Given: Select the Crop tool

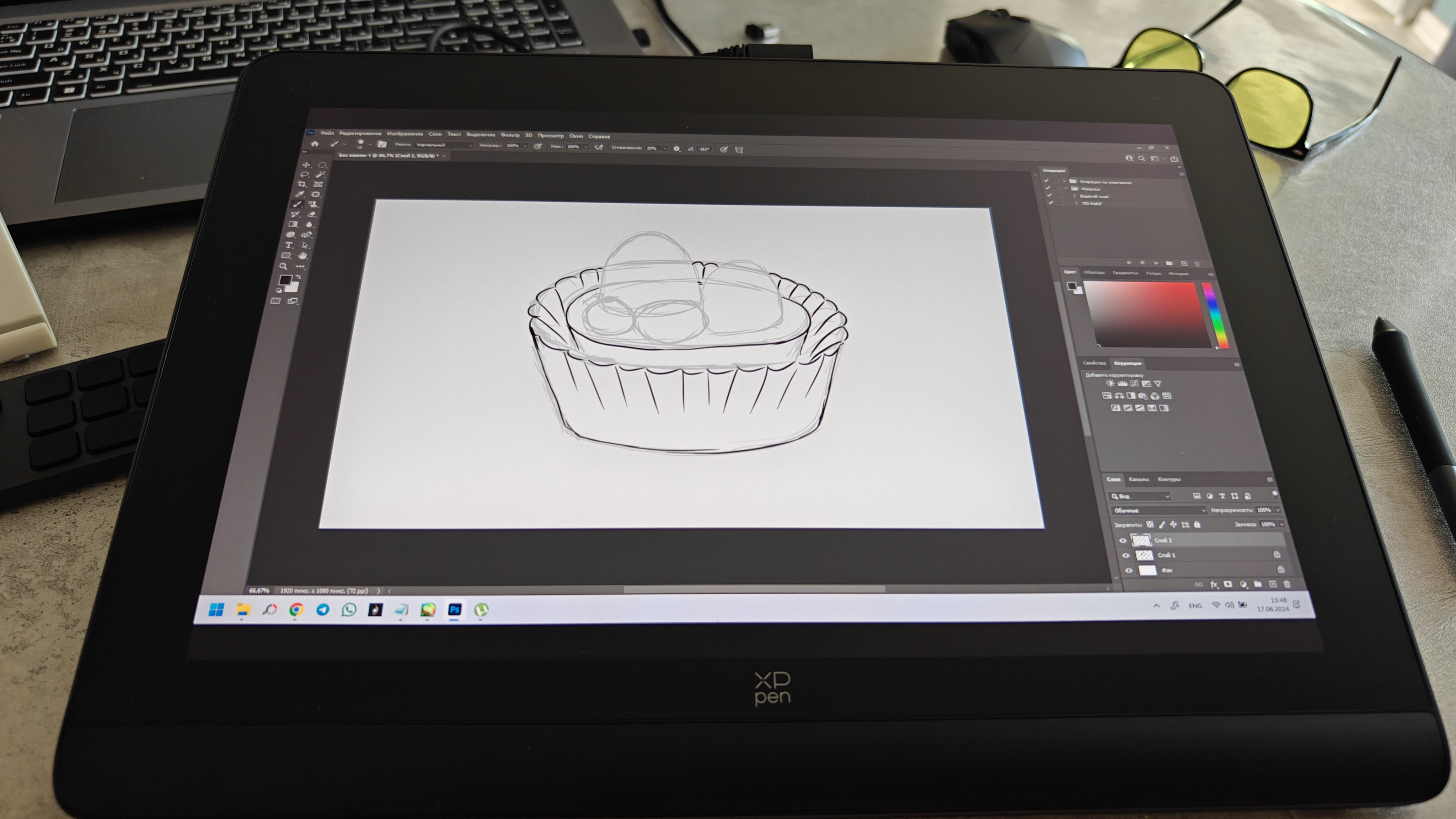Looking at the screenshot, I should 302,184.
